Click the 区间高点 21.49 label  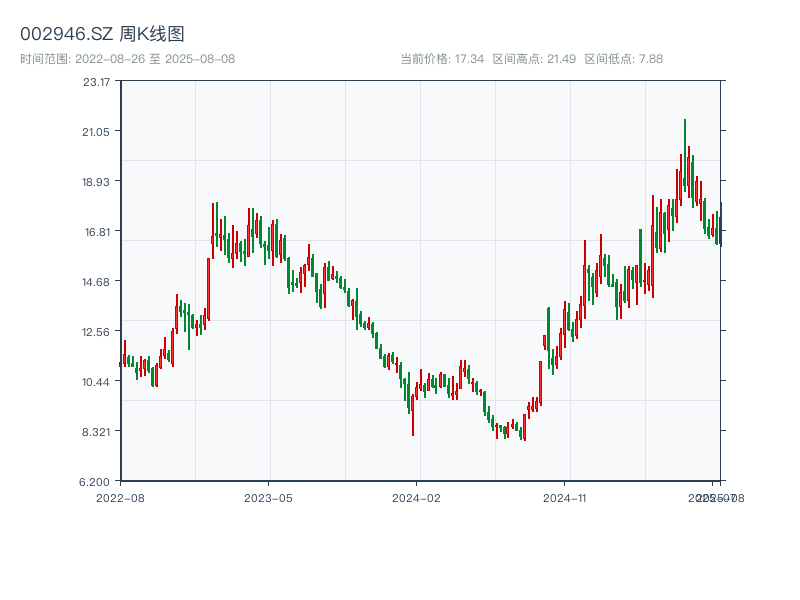(x=534, y=59)
